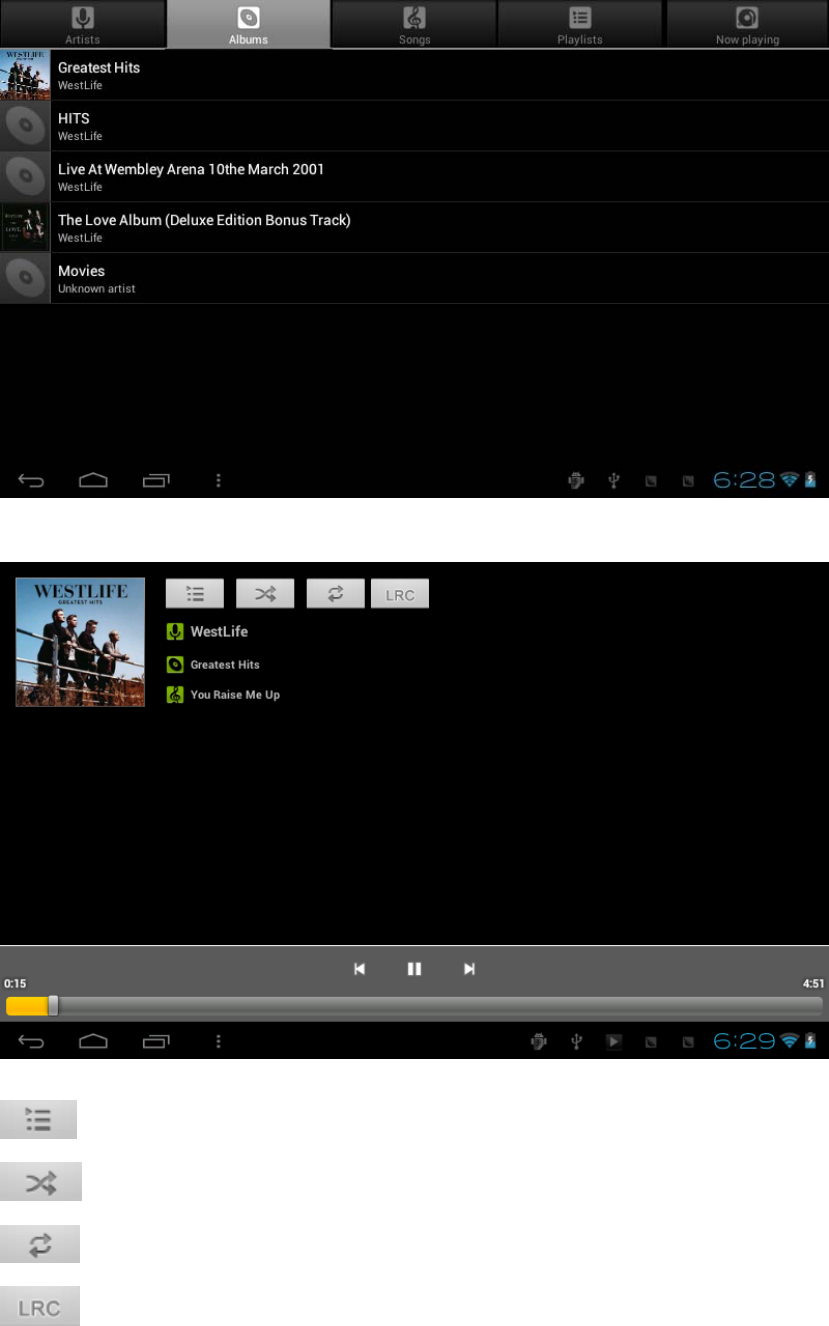Click the You Raise Me Up song title
Image resolution: width=829 pixels, height=1326 pixels.
point(235,695)
